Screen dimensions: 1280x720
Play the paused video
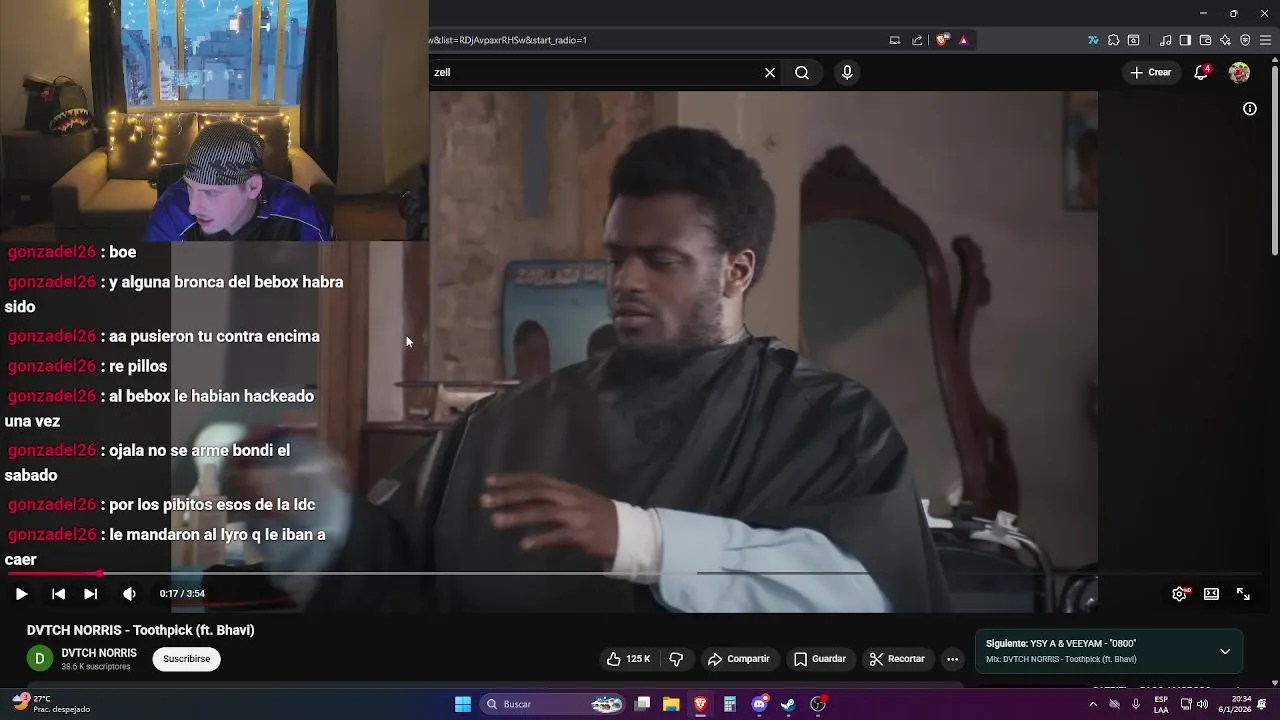point(21,594)
